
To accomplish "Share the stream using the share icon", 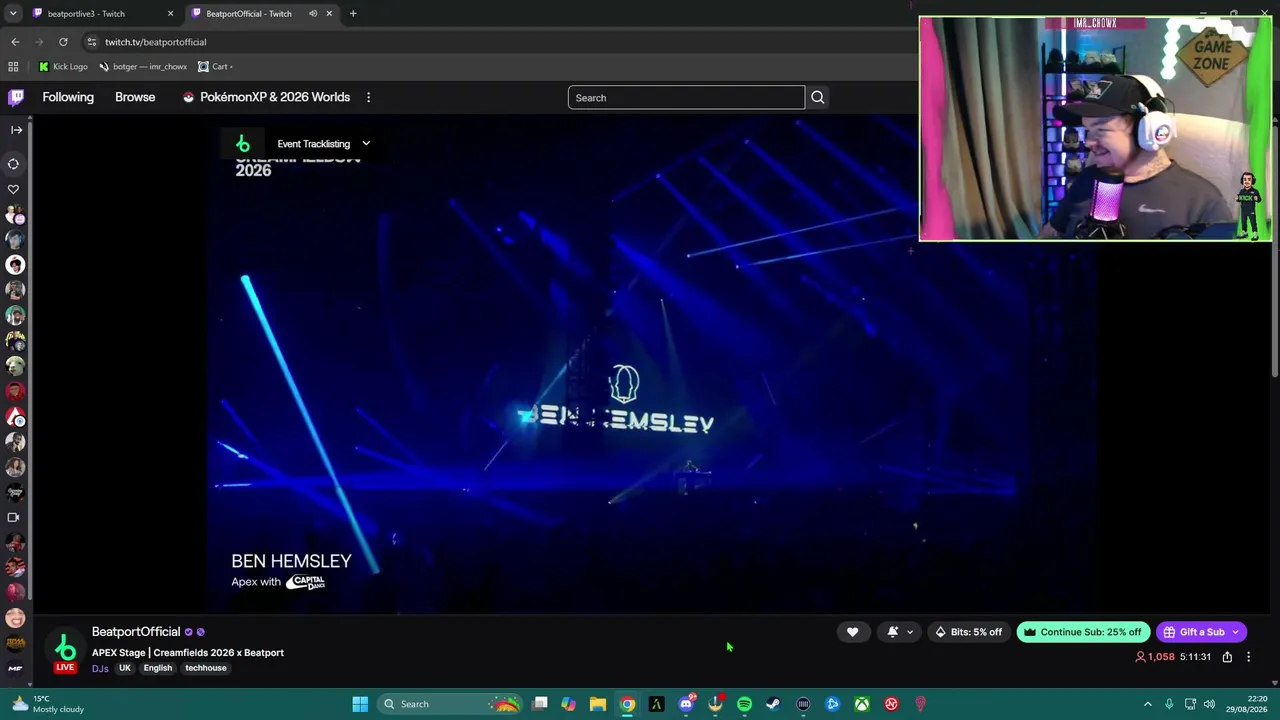I will tap(1227, 657).
